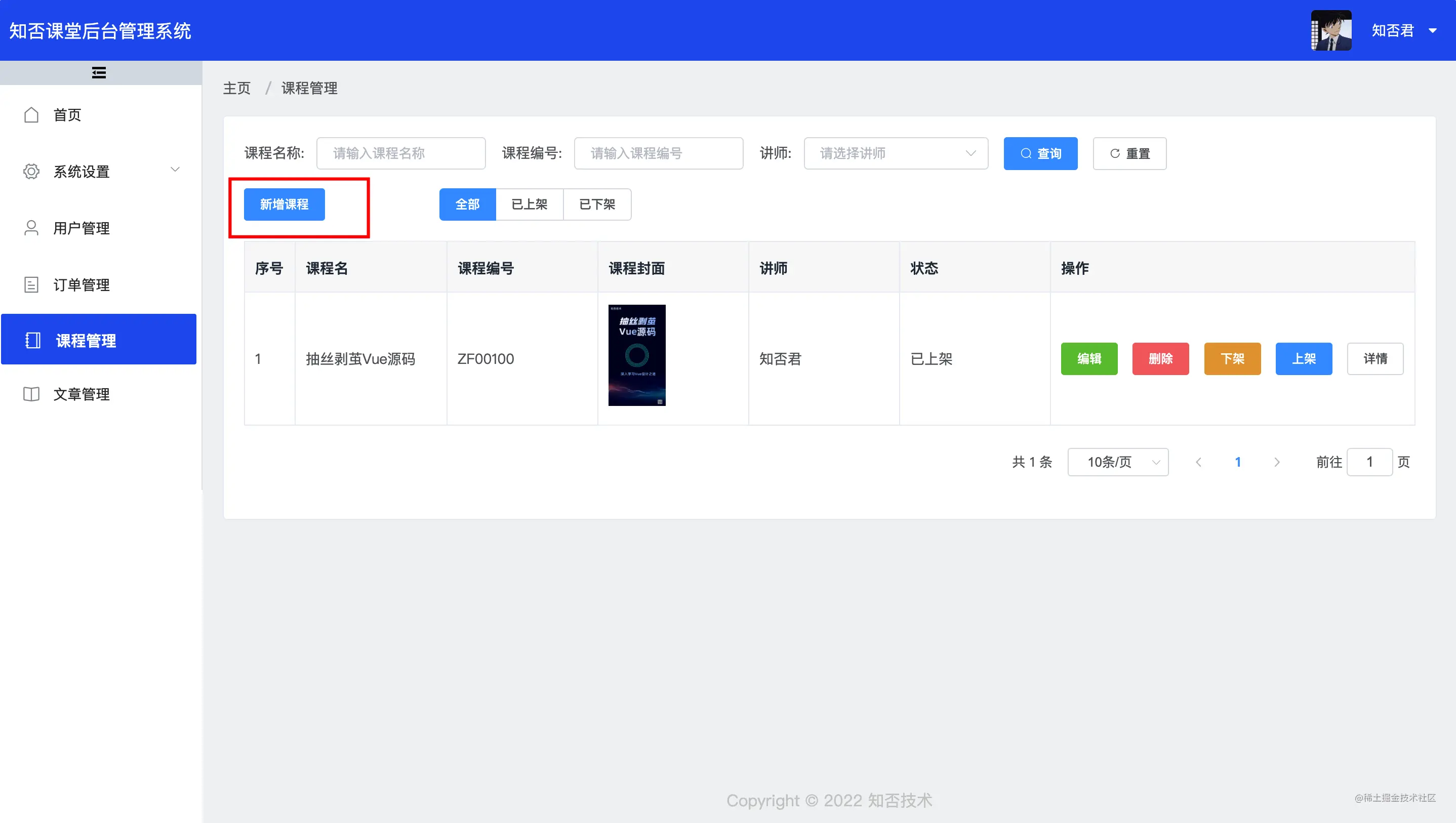Viewport: 1456px width, 823px height.
Task: Click the red 删除 button
Action: 1160,358
